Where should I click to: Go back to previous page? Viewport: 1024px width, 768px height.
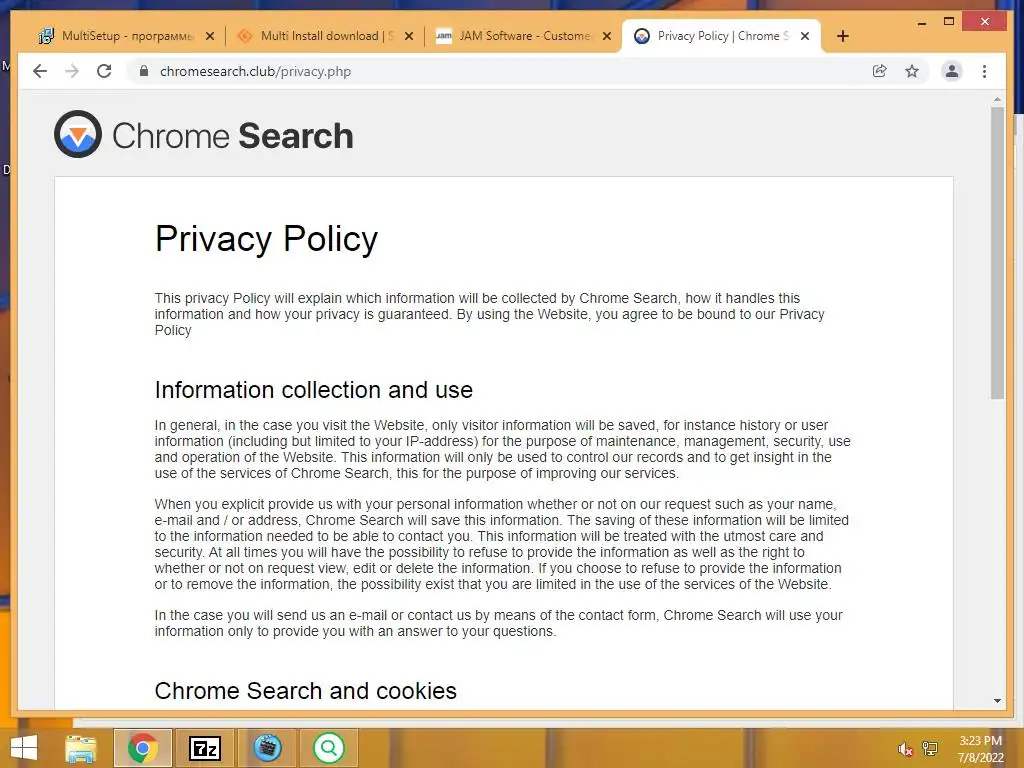[40, 71]
